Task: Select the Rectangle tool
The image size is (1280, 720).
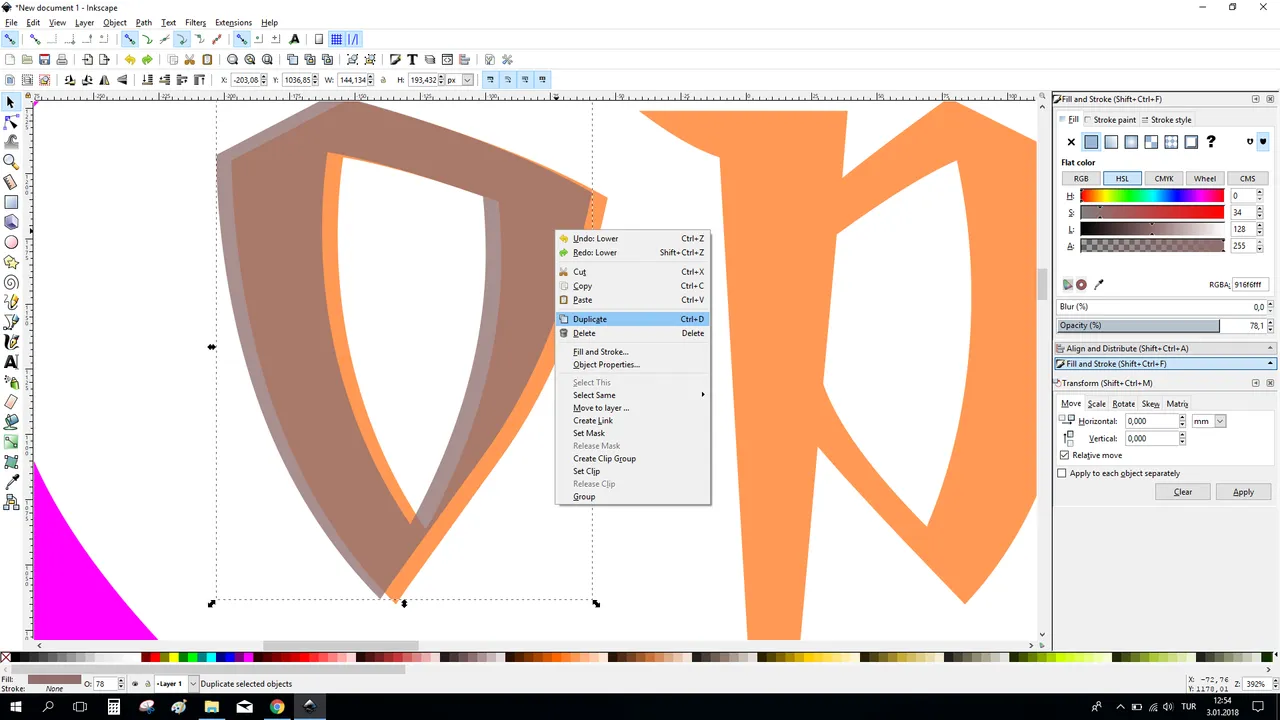Action: click(x=11, y=202)
